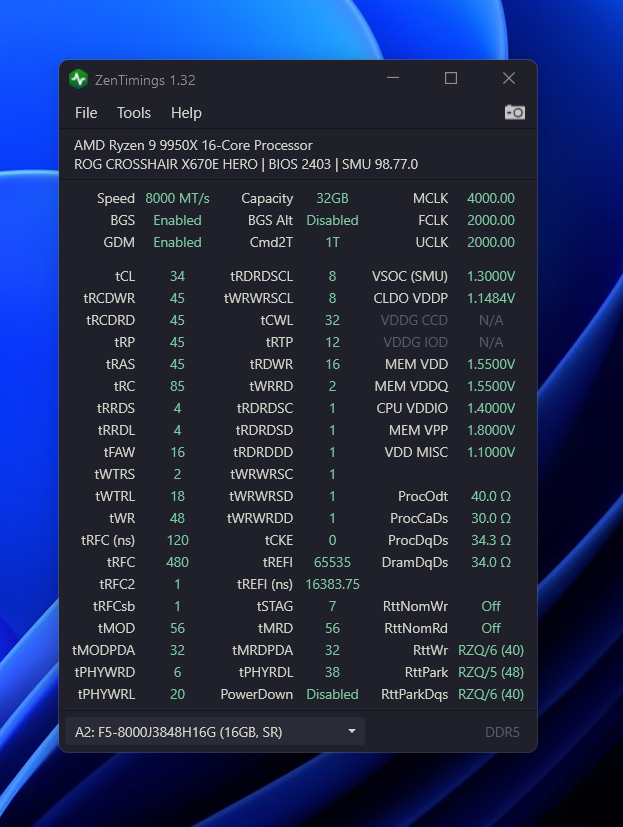Click the DDR5 label at bottom right
Image resolution: width=623 pixels, height=827 pixels.
pyautogui.click(x=502, y=732)
